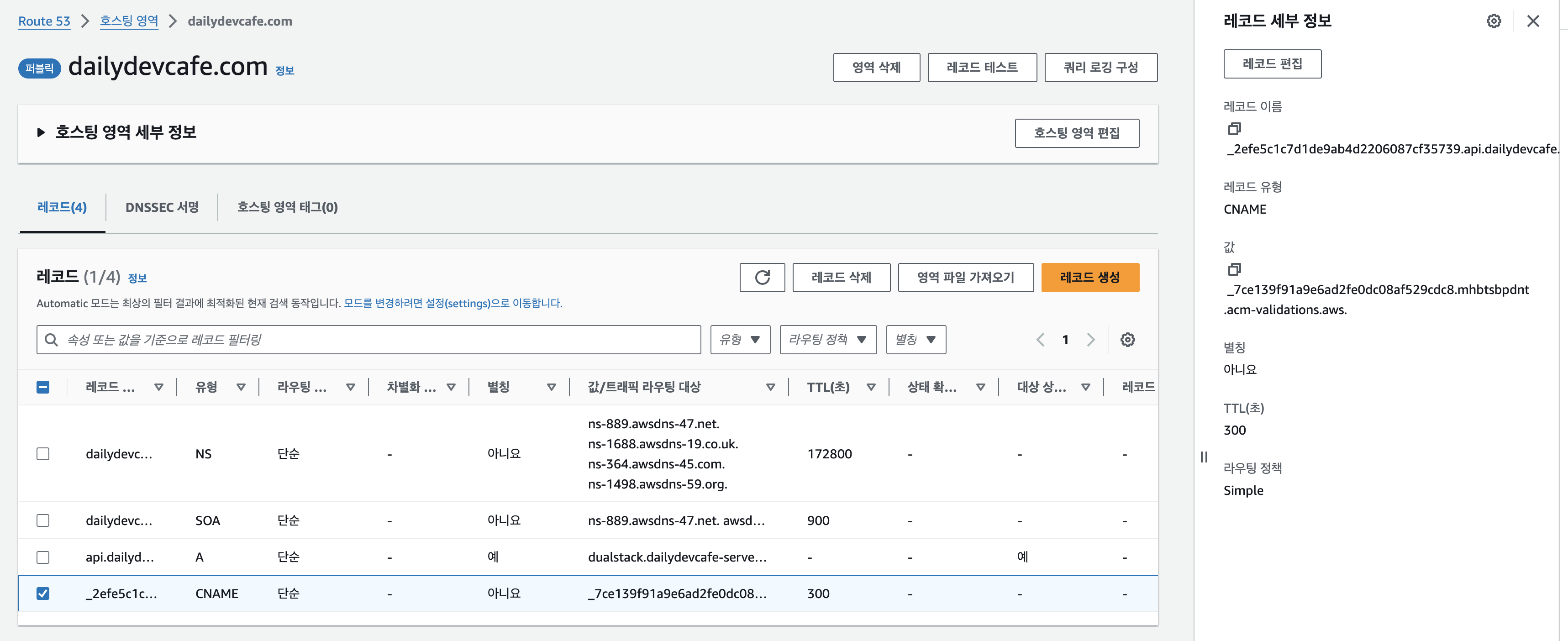This screenshot has height=641, width=1568.
Task: Sort by record name column arrow
Action: 159,387
